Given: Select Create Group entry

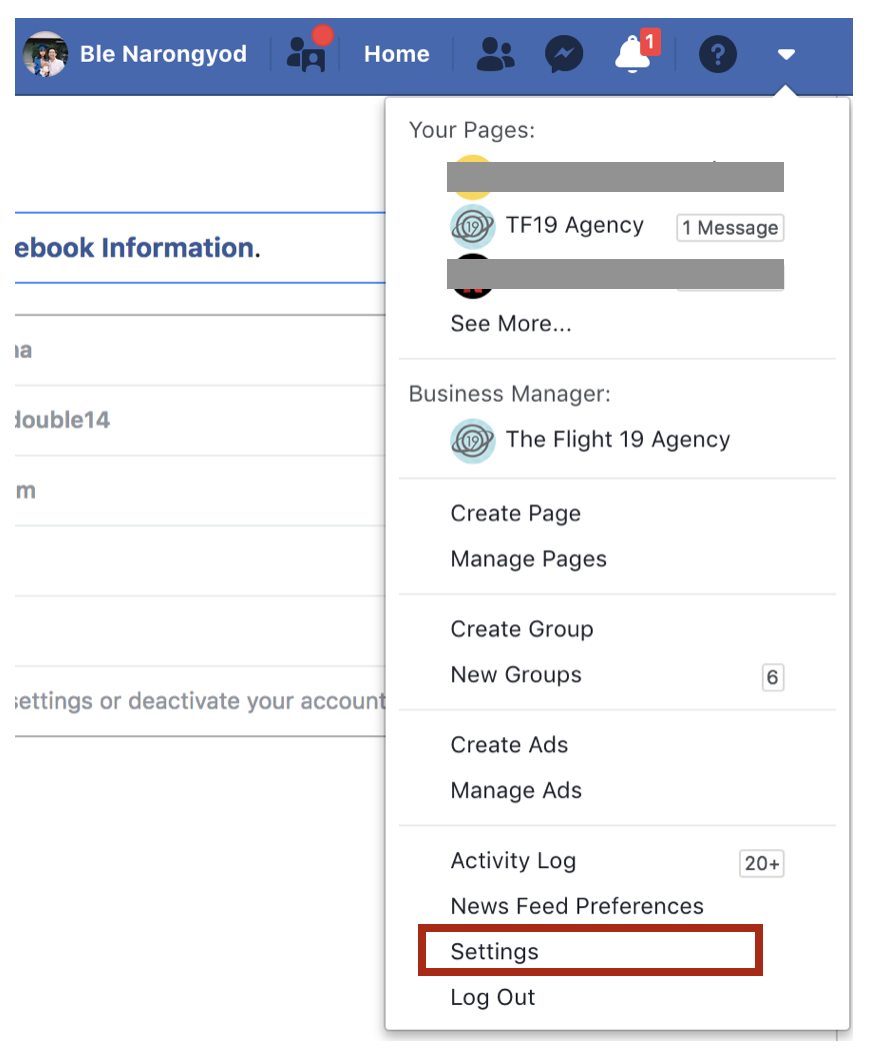Looking at the screenshot, I should click(x=522, y=629).
